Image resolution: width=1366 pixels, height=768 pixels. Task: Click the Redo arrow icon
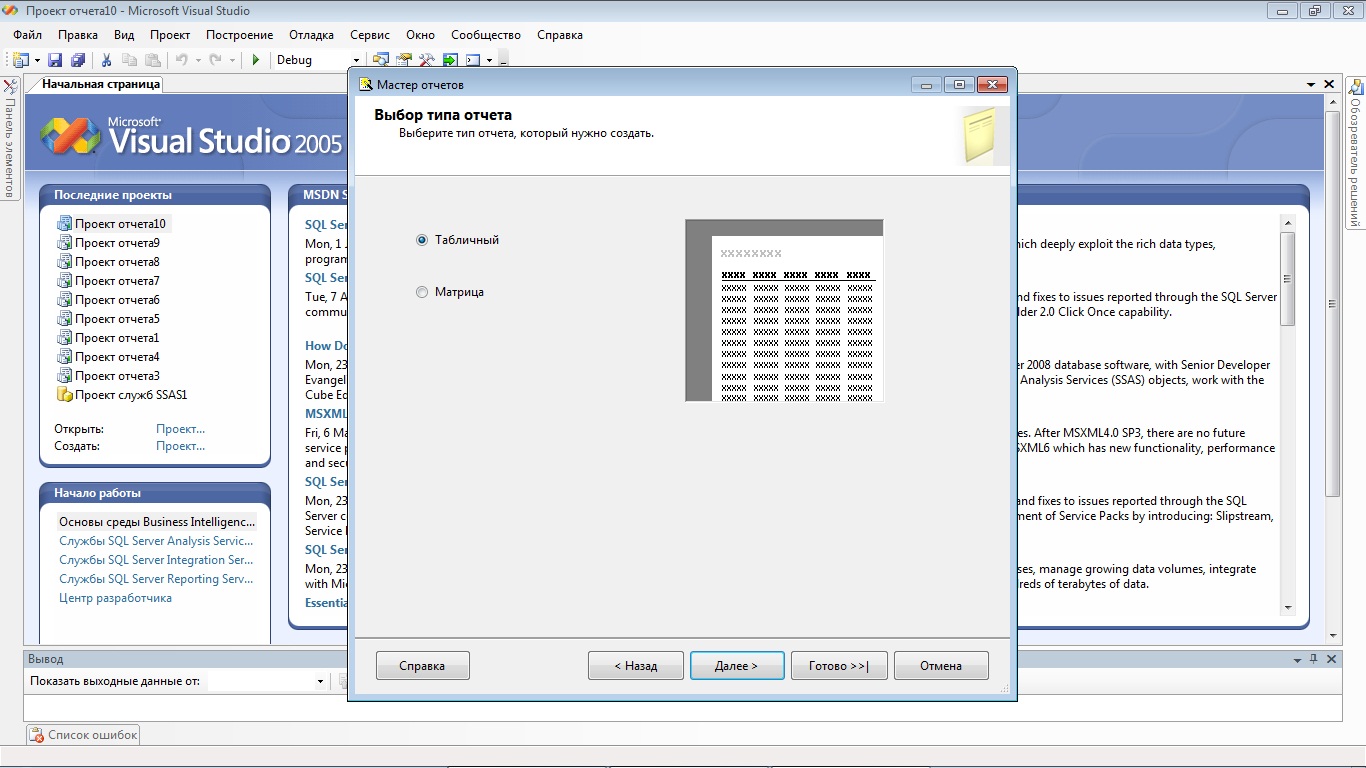click(216, 60)
